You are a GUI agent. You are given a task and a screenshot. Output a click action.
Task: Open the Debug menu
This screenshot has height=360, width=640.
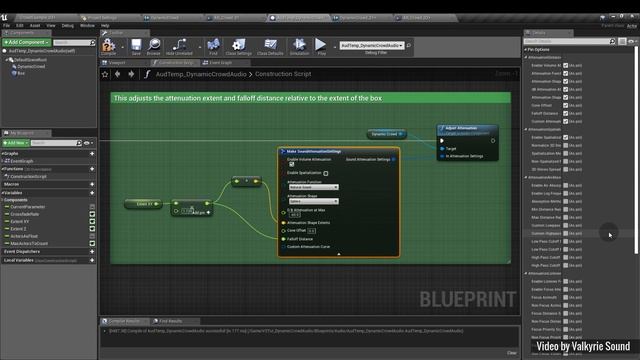coord(68,26)
